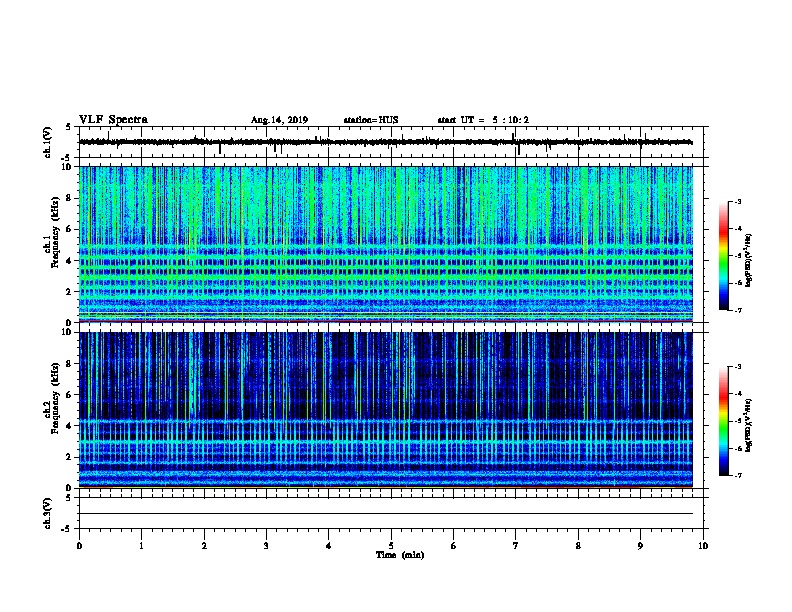Click the "-3" label on ch.2 colorbar
The width and height of the screenshot is (792, 612).
[737, 367]
